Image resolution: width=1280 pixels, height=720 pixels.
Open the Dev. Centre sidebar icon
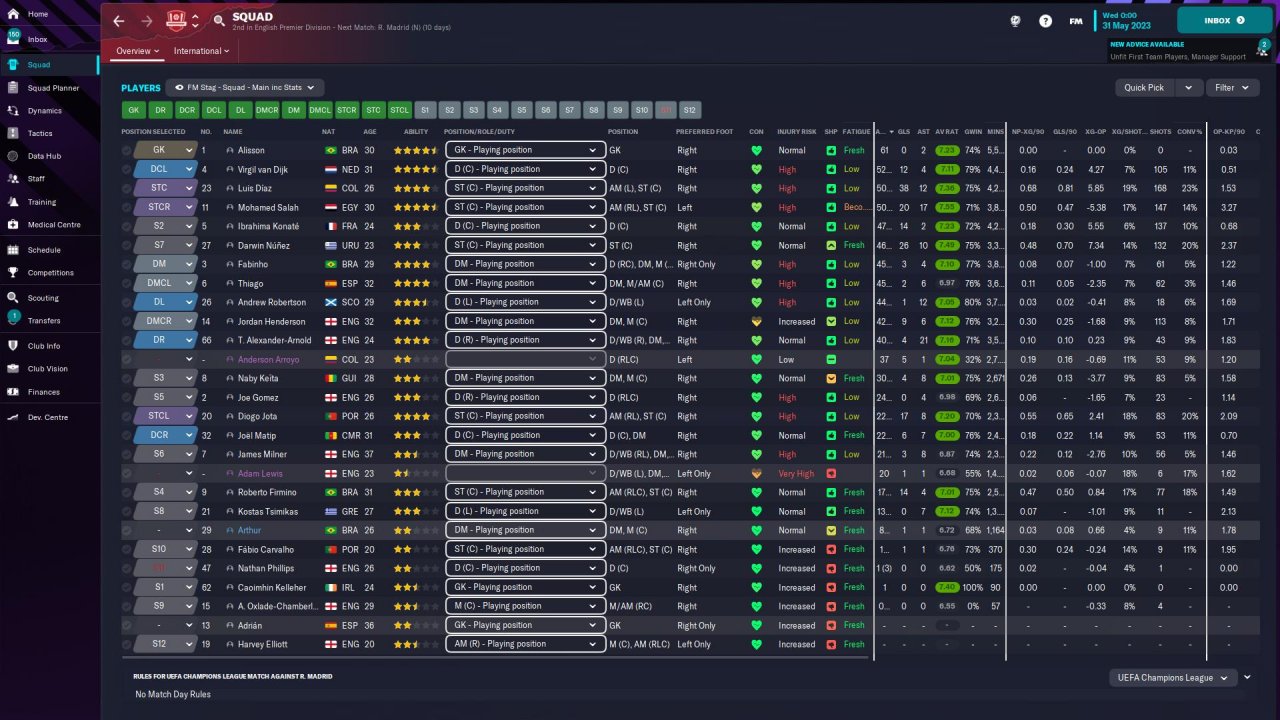pos(13,417)
